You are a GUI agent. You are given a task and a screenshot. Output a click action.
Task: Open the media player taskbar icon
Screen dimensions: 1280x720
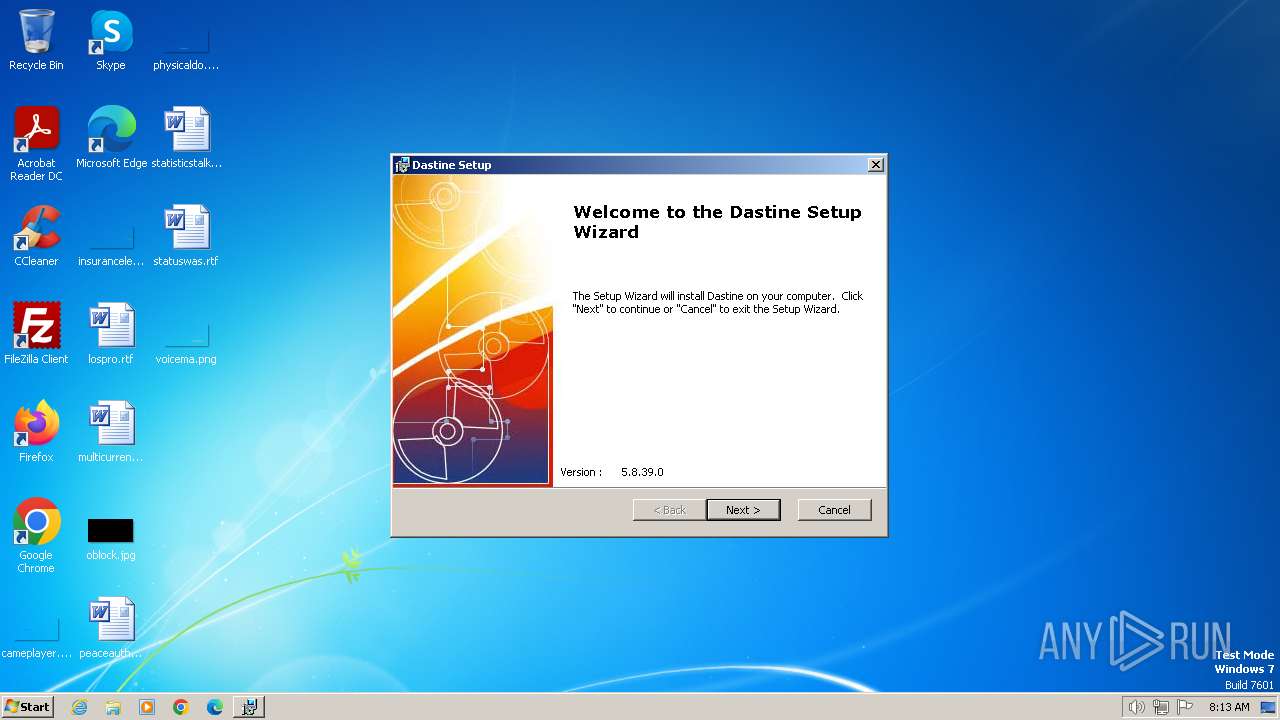coord(147,707)
